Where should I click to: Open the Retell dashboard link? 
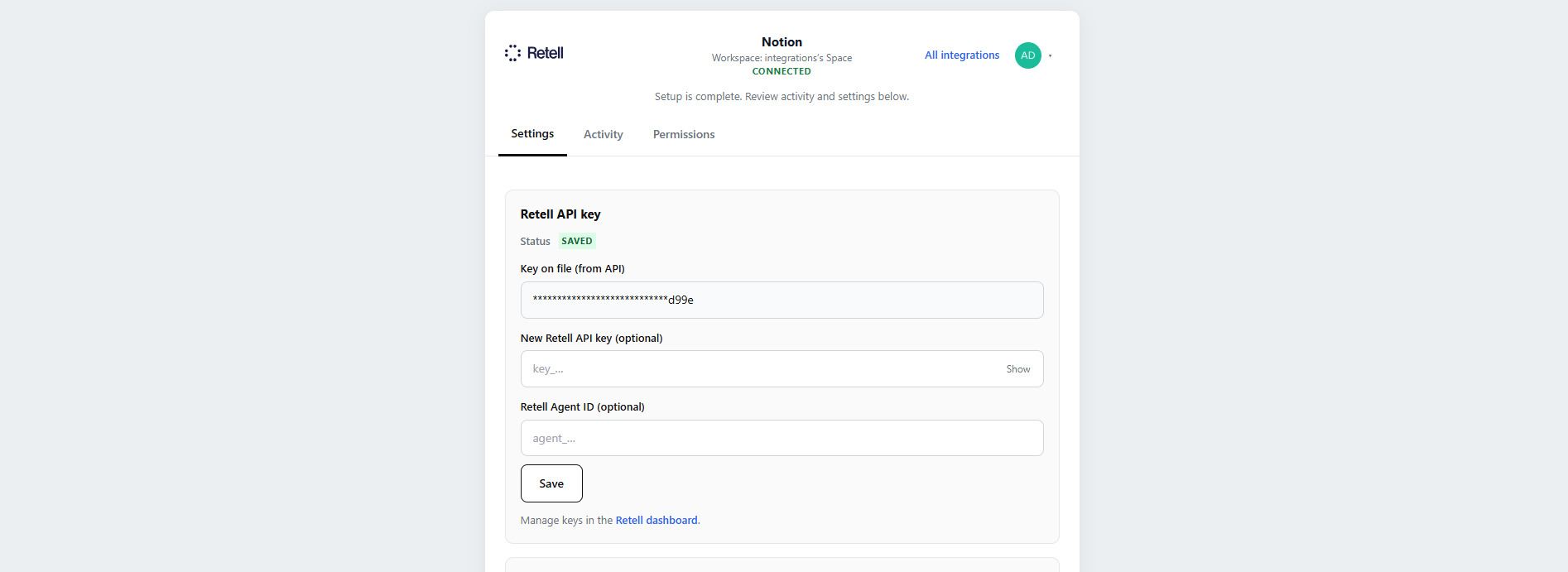pos(657,521)
